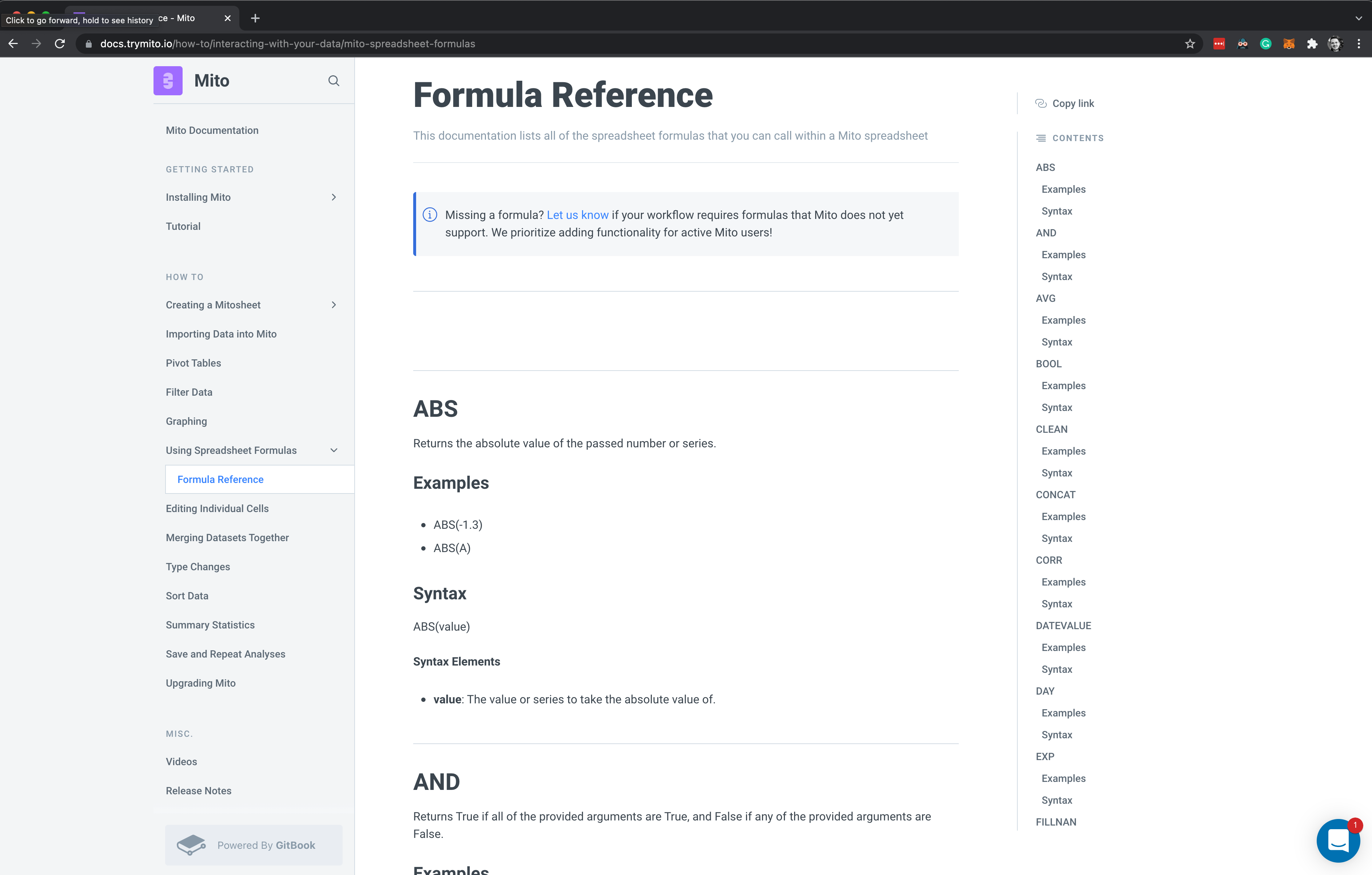Open Summary Statistics page
The height and width of the screenshot is (875, 1372).
point(210,624)
